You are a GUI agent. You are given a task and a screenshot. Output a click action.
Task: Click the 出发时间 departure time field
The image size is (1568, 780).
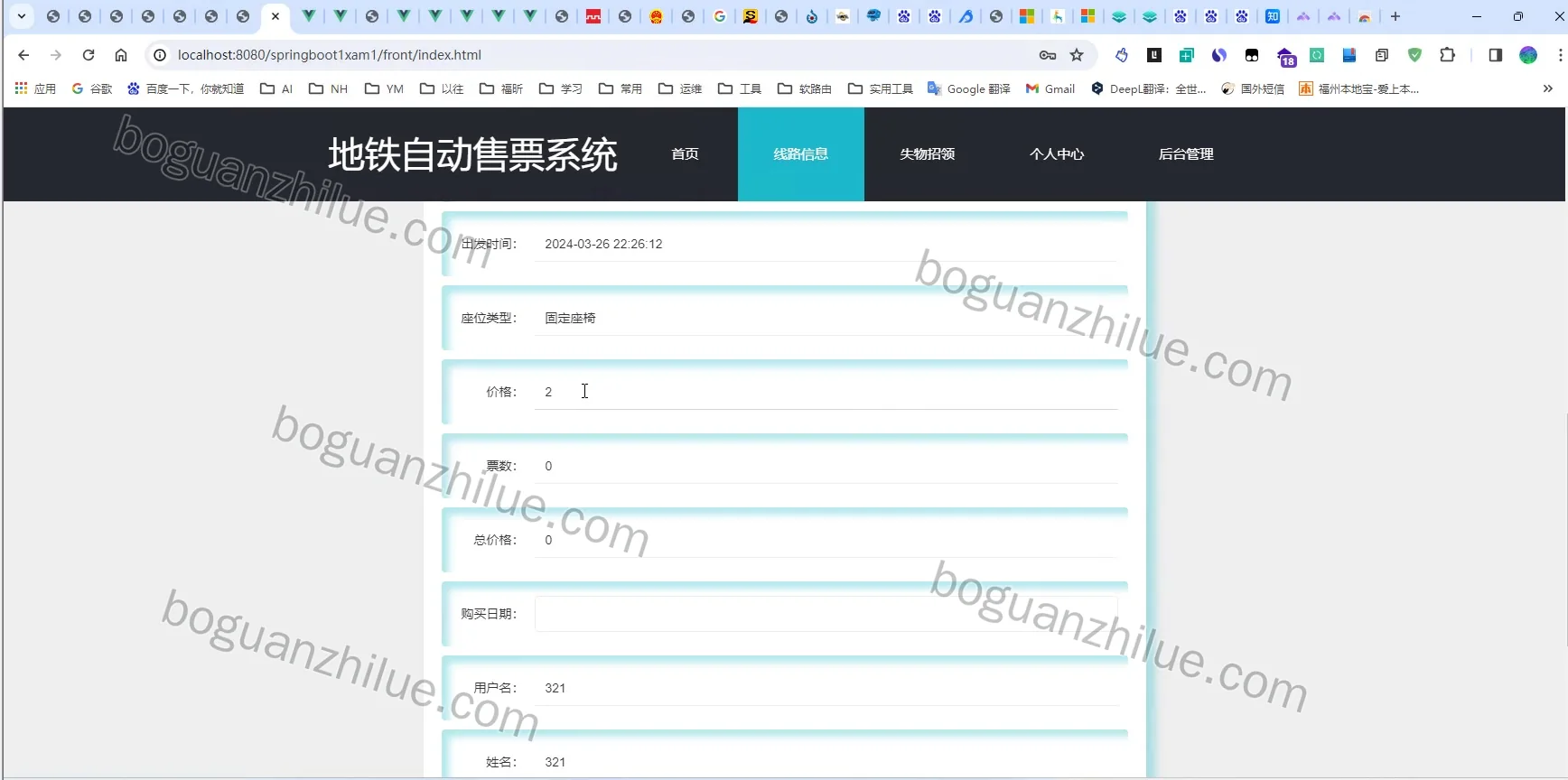click(826, 244)
